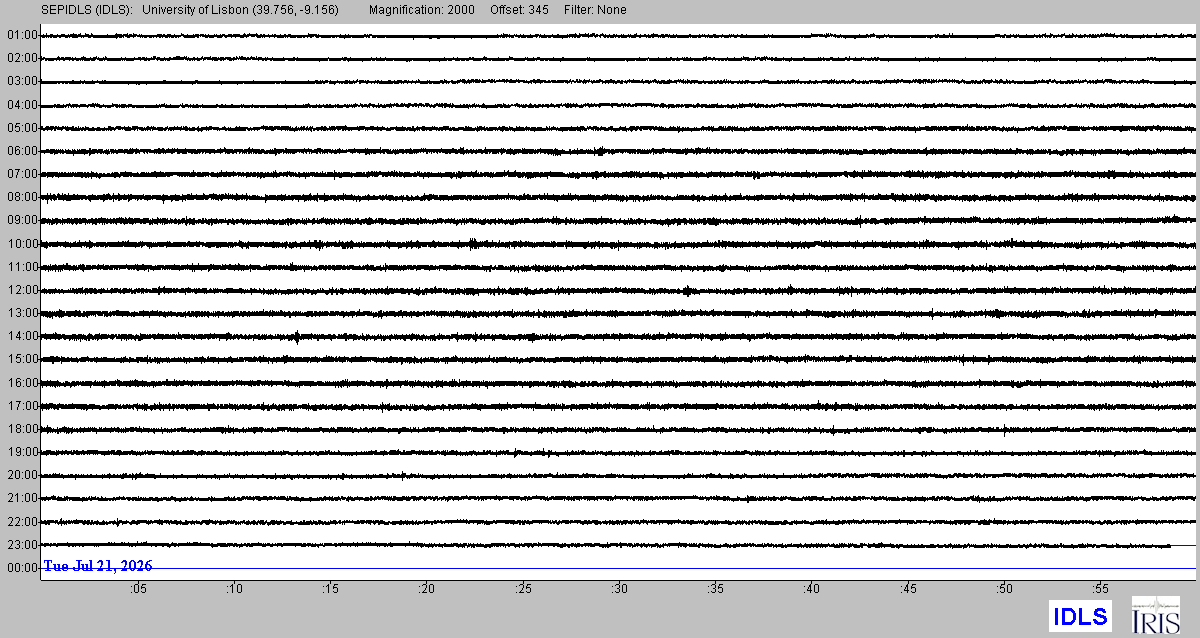Screen dimensions: 1200x638
Task: Select the 20:00 hour label
Action: (x=22, y=475)
